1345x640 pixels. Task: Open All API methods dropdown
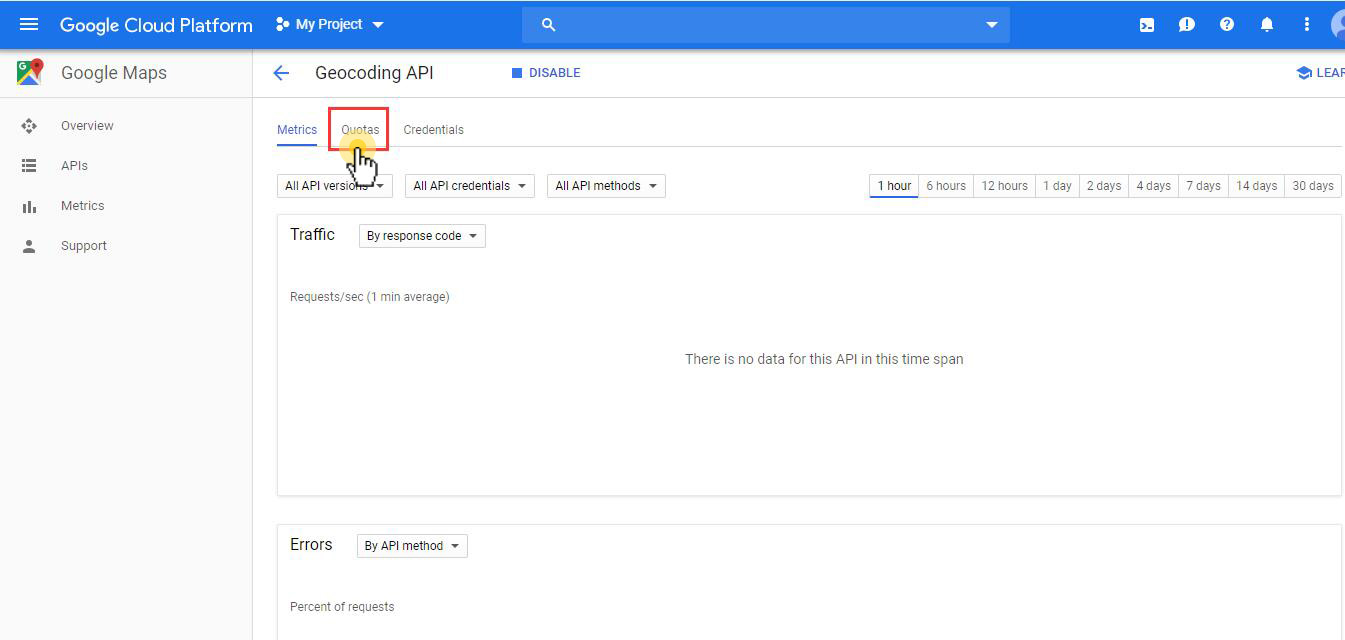[x=606, y=186]
